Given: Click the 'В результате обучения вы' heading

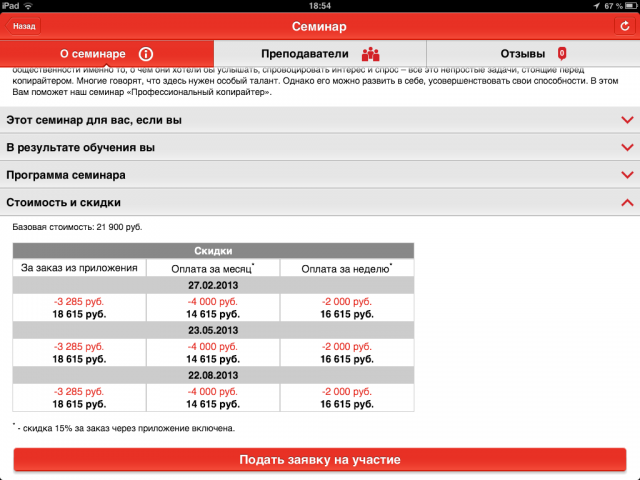Looking at the screenshot, I should (80, 147).
